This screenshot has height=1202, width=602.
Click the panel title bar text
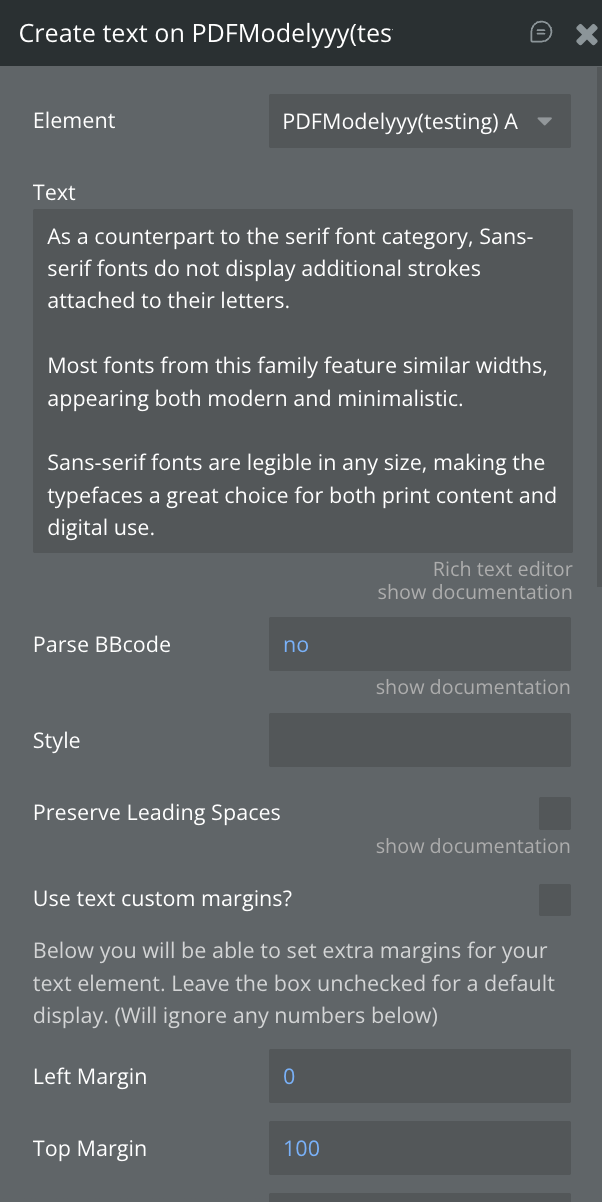coord(205,33)
